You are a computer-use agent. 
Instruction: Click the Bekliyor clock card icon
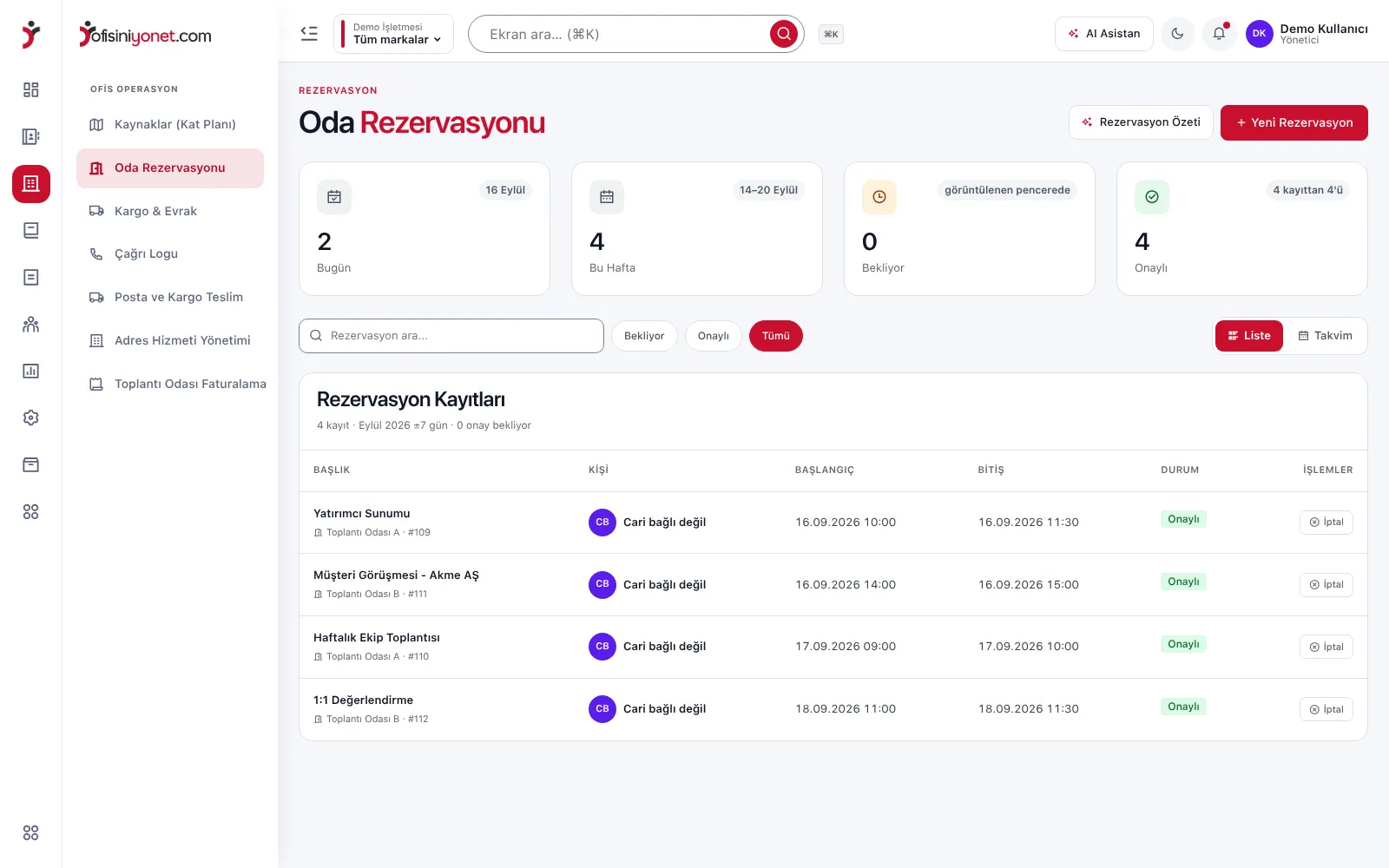coord(879,197)
